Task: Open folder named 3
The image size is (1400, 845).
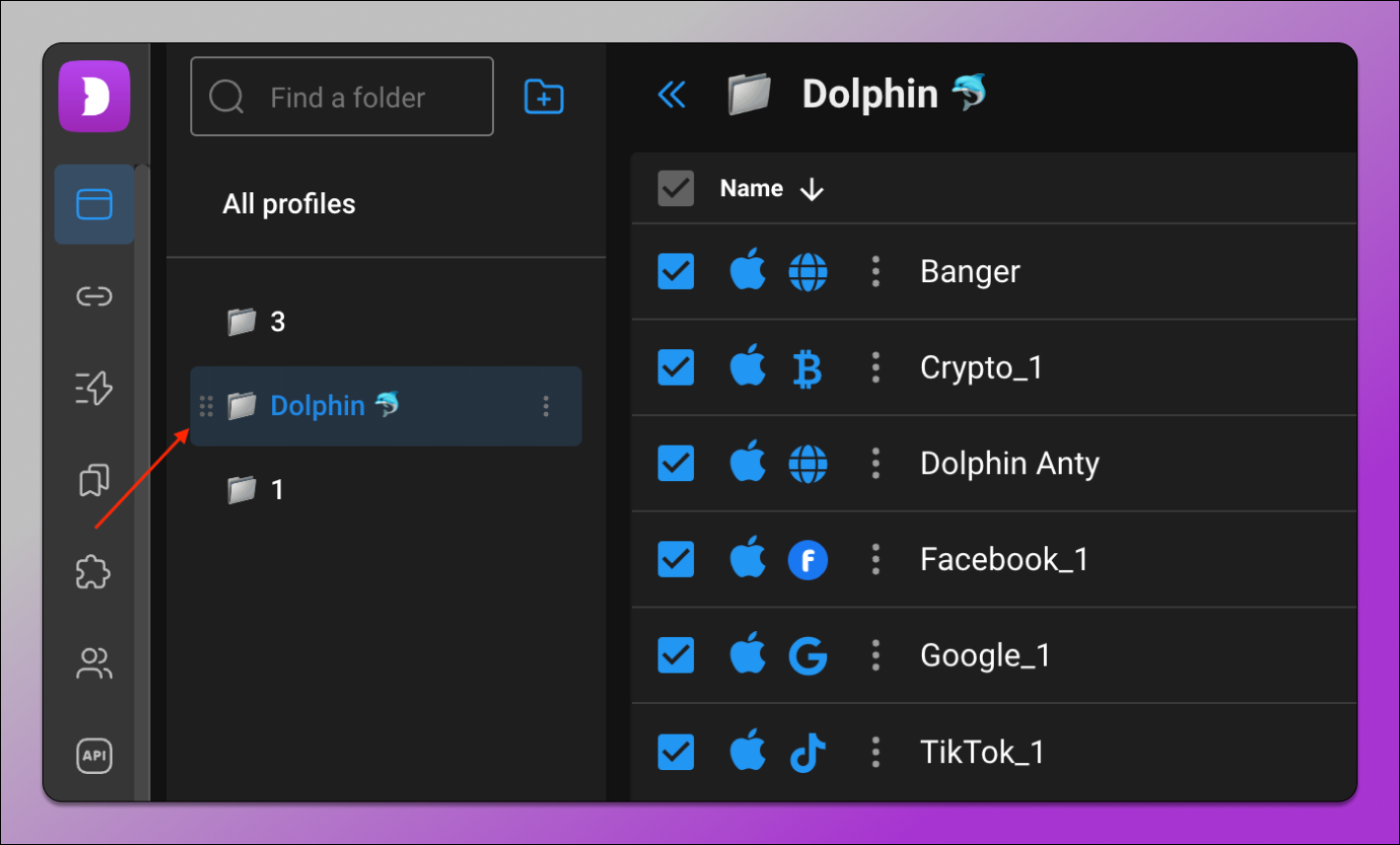Action: [256, 321]
